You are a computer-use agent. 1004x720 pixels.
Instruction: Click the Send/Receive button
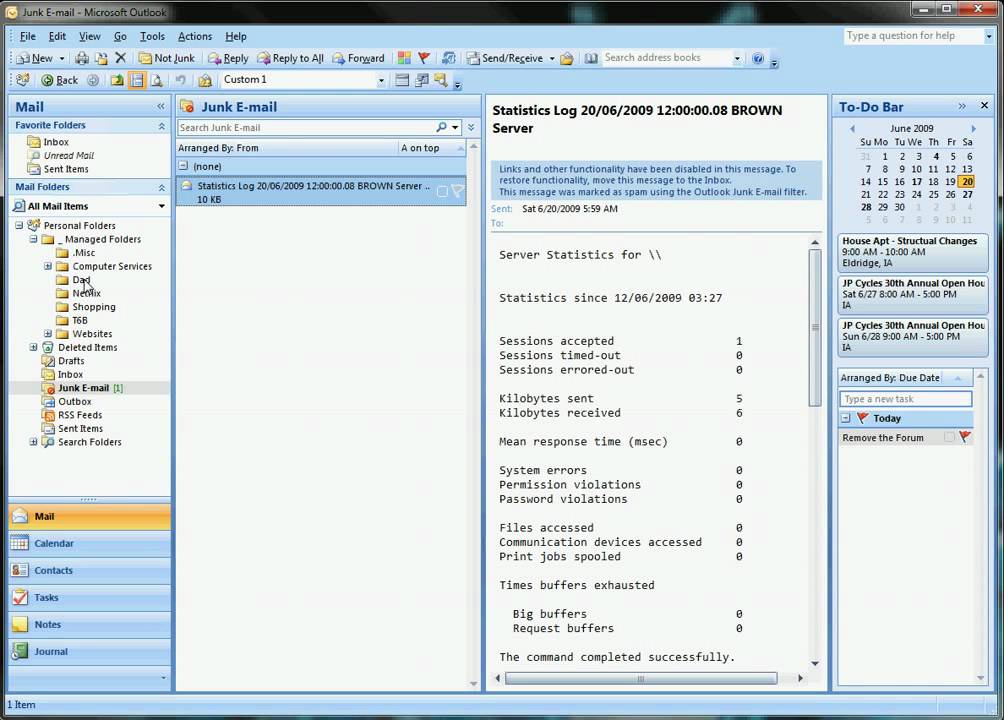(x=505, y=58)
